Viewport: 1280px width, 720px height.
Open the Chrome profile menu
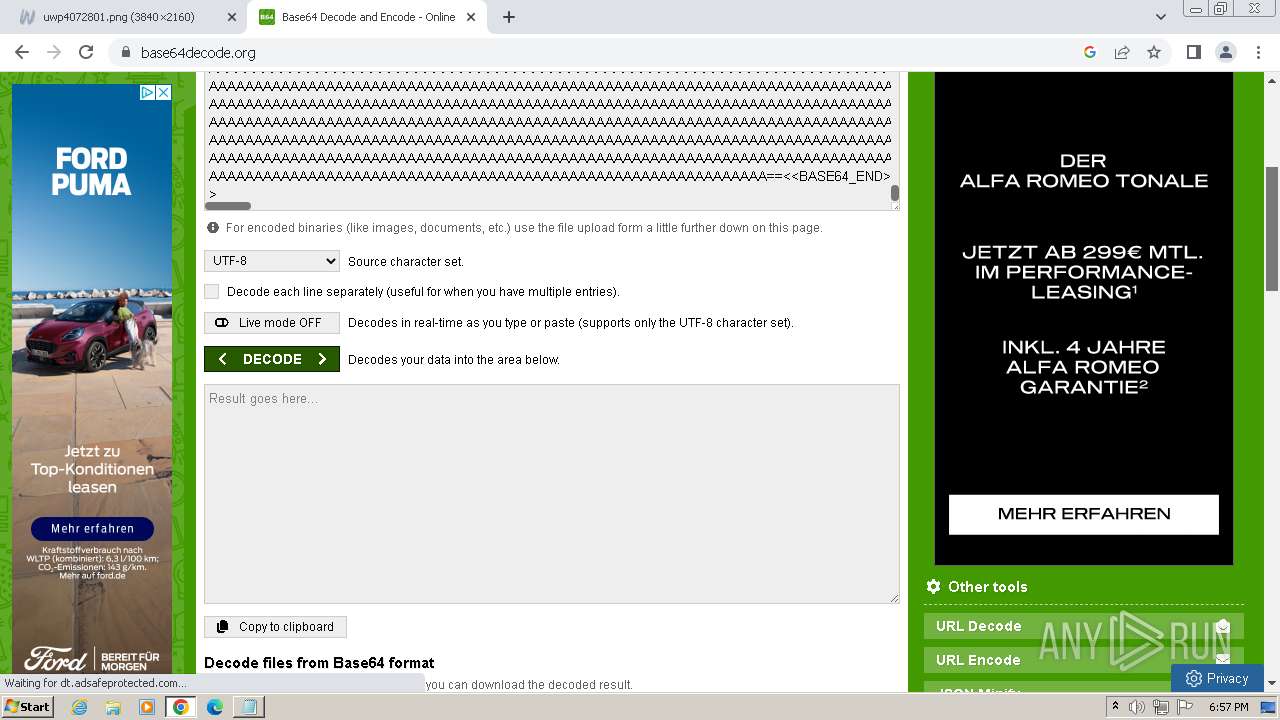pos(1225,52)
